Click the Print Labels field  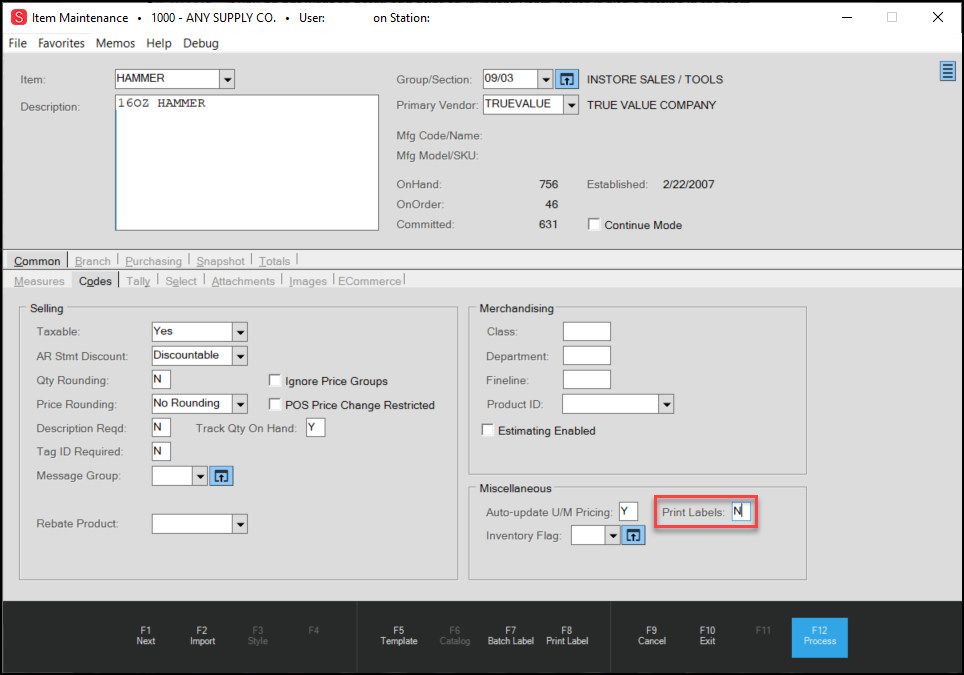pos(741,511)
